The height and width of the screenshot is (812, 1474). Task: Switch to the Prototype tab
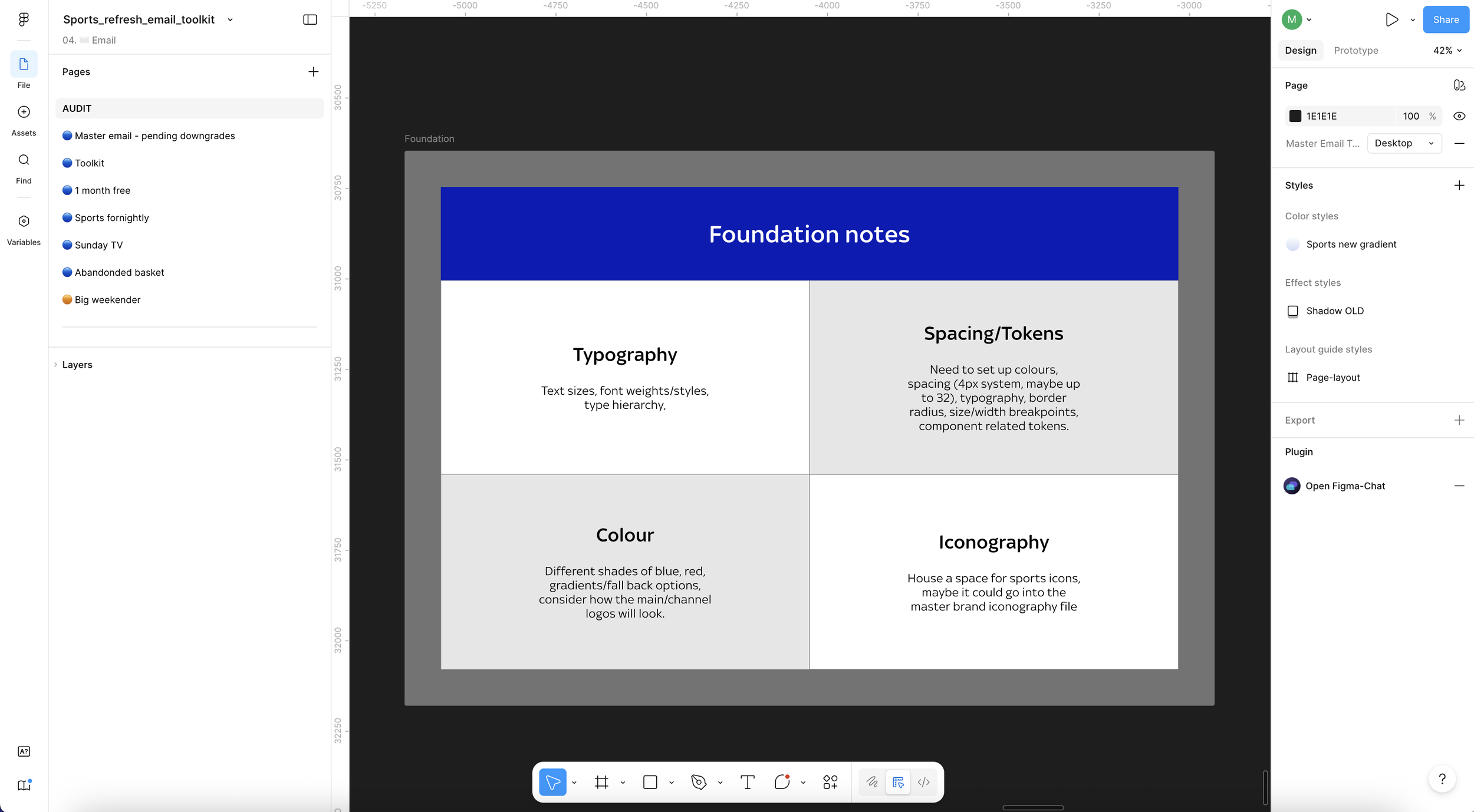pos(1355,51)
